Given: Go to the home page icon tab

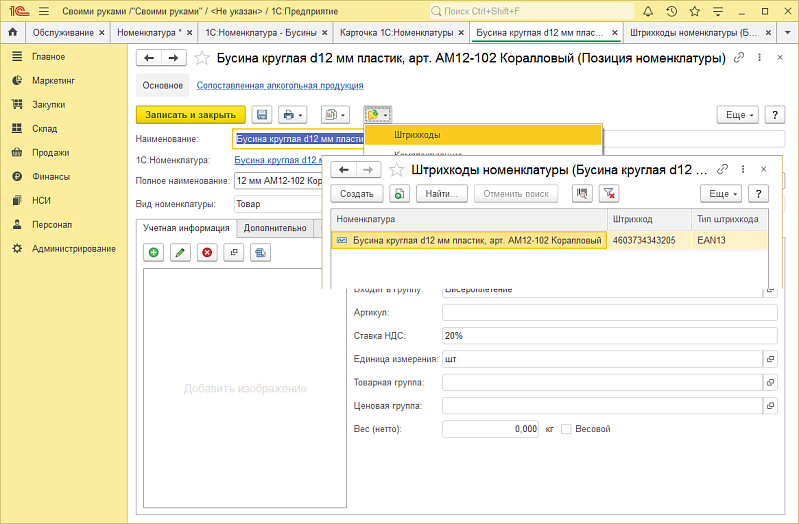Looking at the screenshot, I should point(13,32).
